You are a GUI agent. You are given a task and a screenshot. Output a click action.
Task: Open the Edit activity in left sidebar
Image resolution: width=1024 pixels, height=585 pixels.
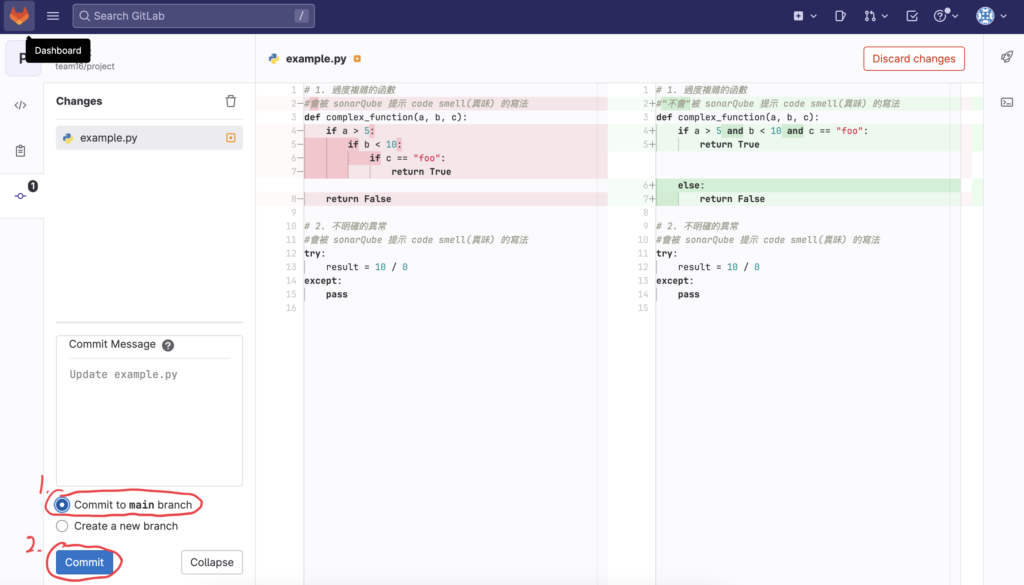(x=21, y=105)
